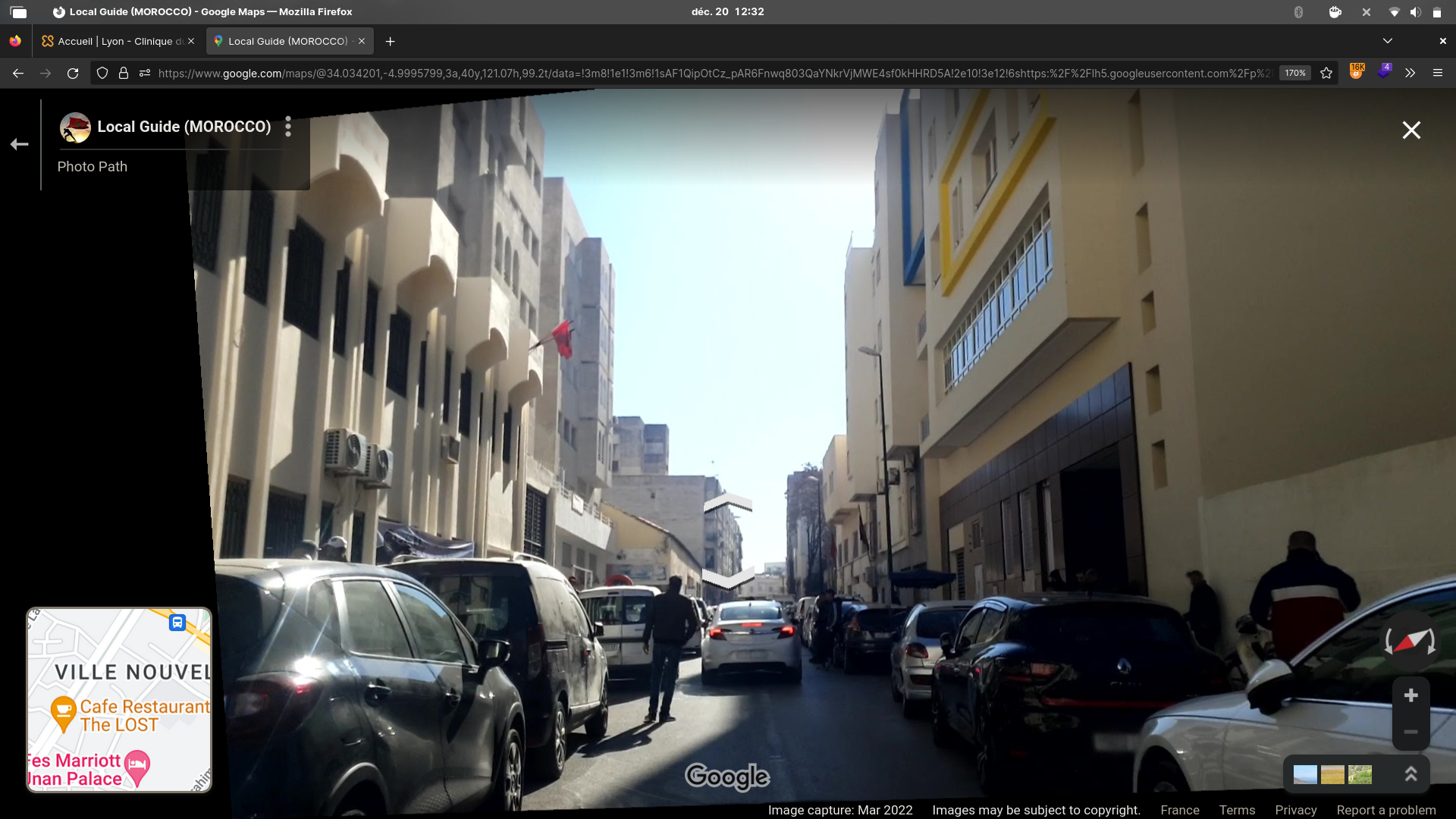Viewport: 1456px width, 819px height.
Task: Bookmark this page with the star icon
Action: pyautogui.click(x=1326, y=73)
